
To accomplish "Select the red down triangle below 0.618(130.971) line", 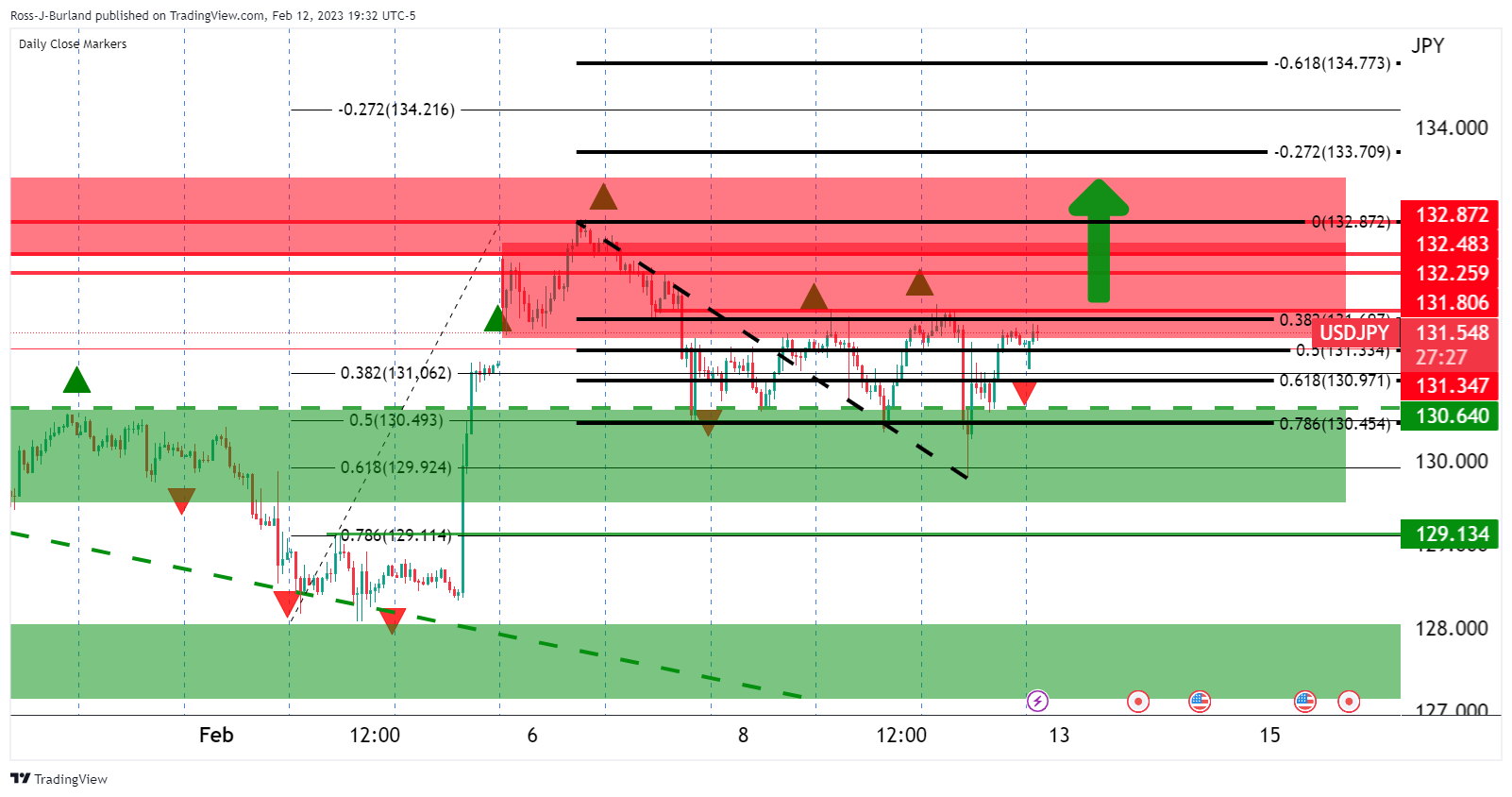I will tap(1024, 393).
